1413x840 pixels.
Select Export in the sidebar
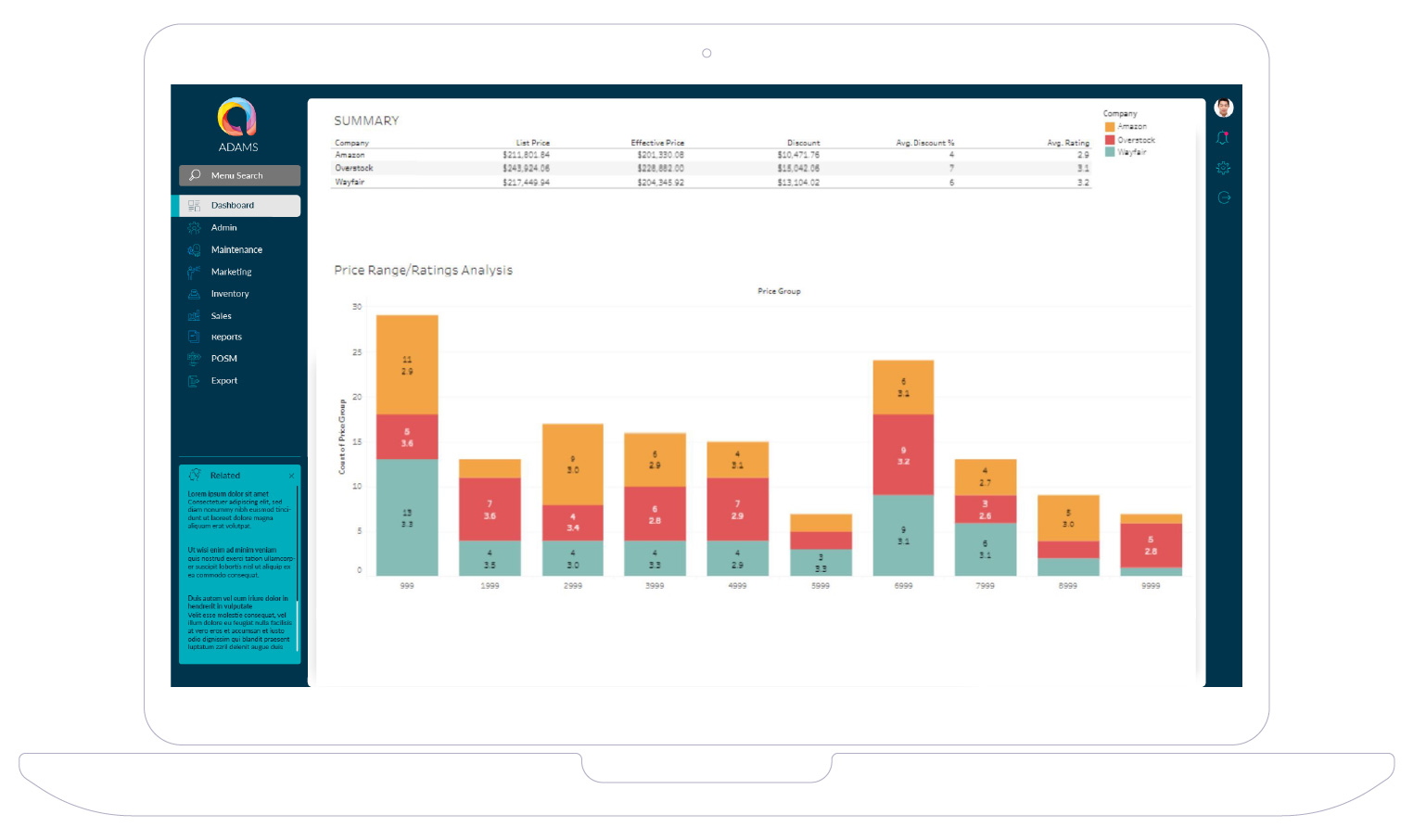[223, 381]
